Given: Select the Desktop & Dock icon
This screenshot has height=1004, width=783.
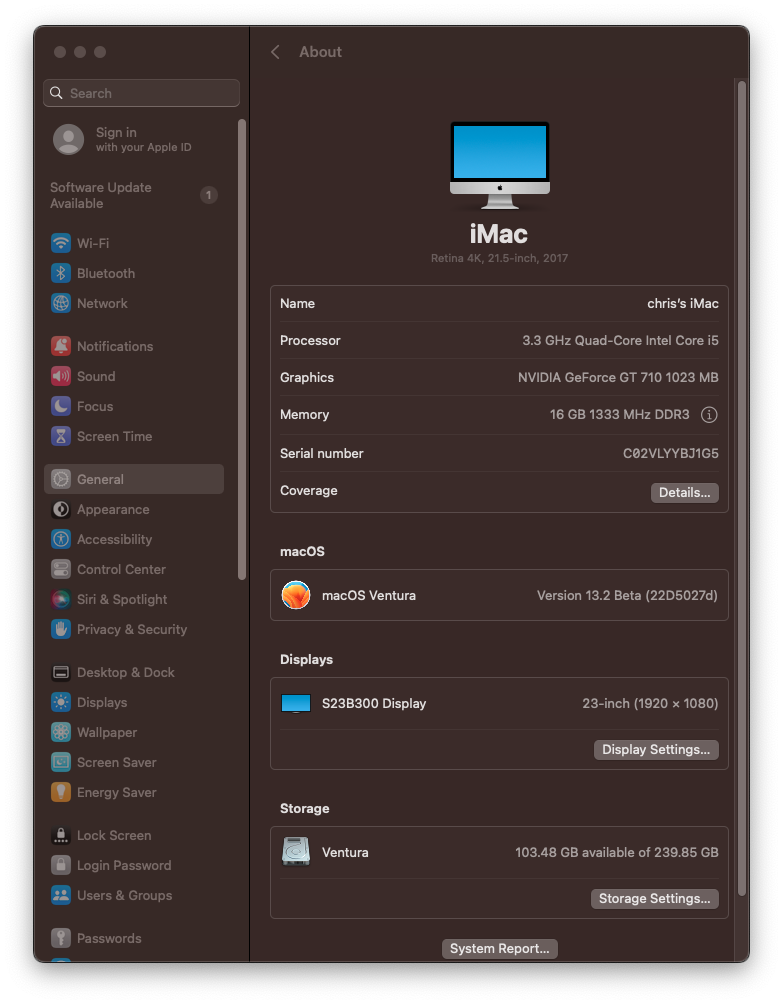Looking at the screenshot, I should 61,673.
